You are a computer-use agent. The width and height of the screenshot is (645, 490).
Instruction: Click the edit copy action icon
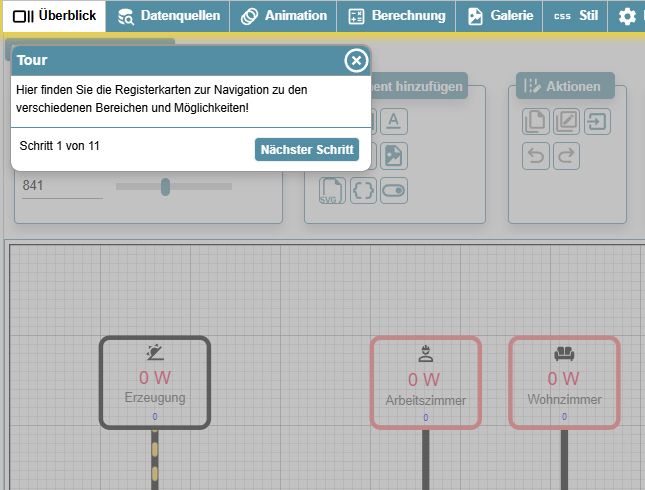tap(566, 121)
